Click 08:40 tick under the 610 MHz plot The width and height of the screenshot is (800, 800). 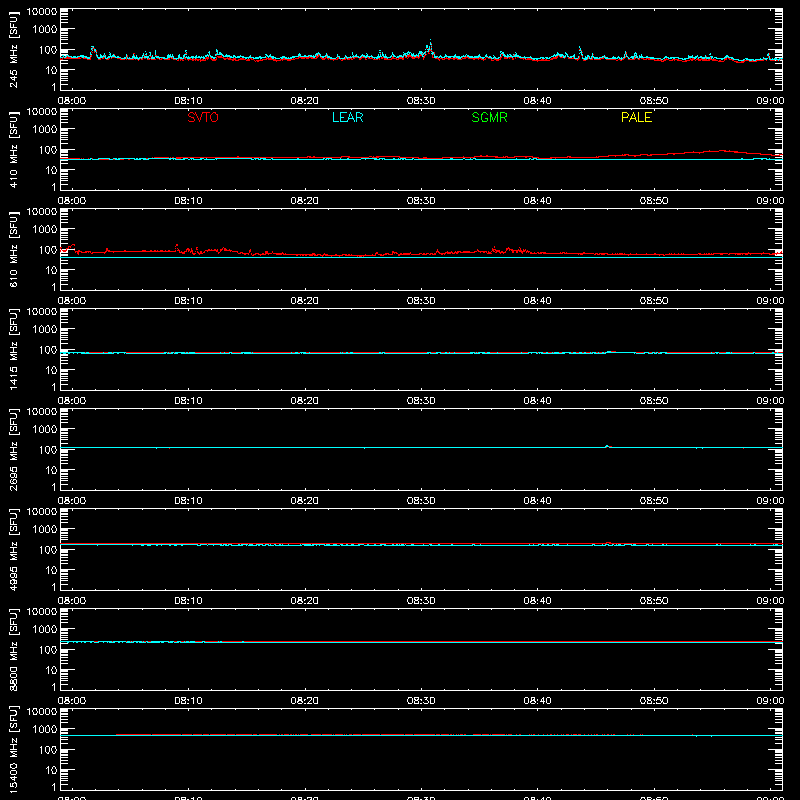[x=537, y=301]
